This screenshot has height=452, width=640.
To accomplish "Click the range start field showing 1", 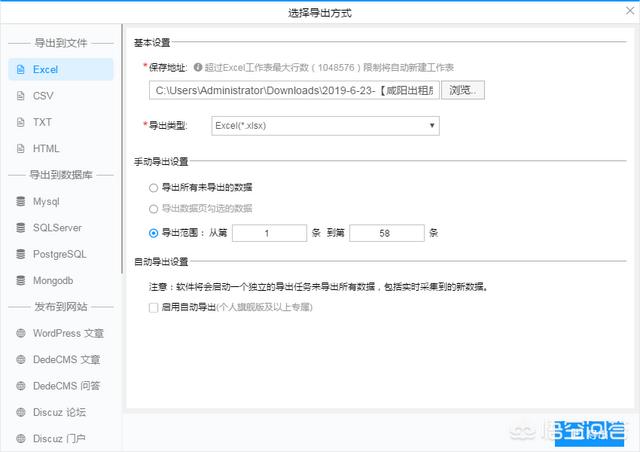I will (269, 233).
